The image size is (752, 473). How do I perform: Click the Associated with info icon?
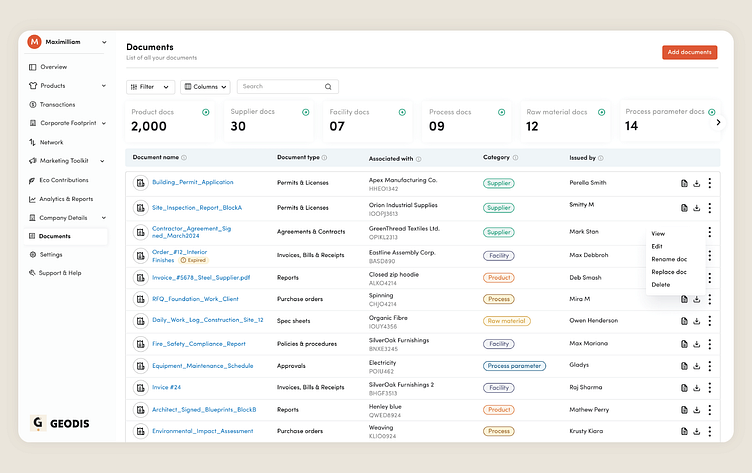click(x=419, y=159)
